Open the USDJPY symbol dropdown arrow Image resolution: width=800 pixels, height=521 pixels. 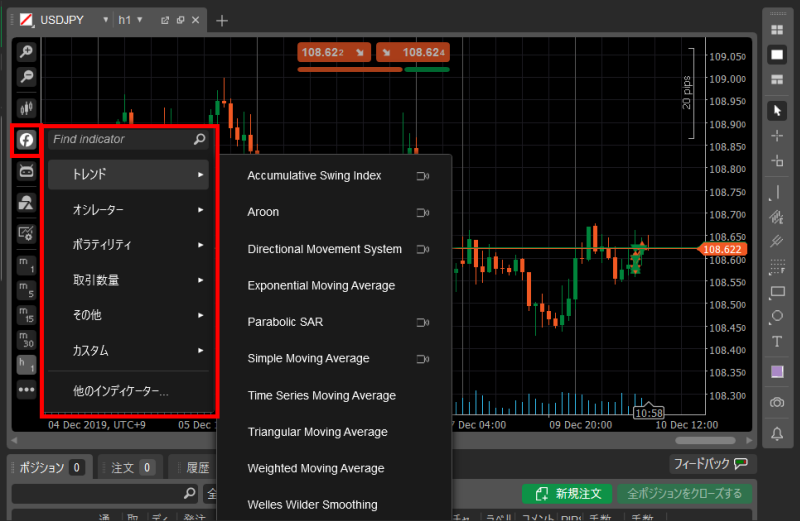click(106, 20)
